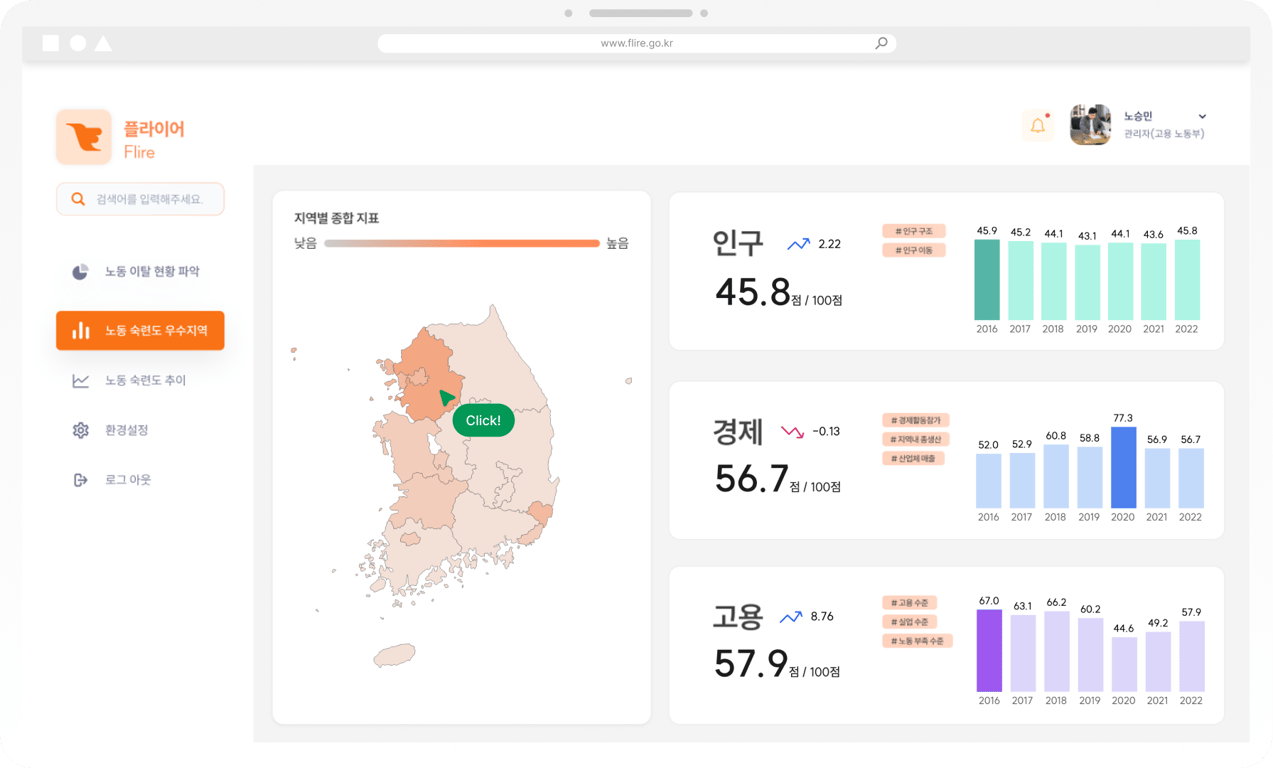Viewport: 1273px width, 768px height.
Task: Open notifications via the bell icon
Action: pyautogui.click(x=1038, y=125)
